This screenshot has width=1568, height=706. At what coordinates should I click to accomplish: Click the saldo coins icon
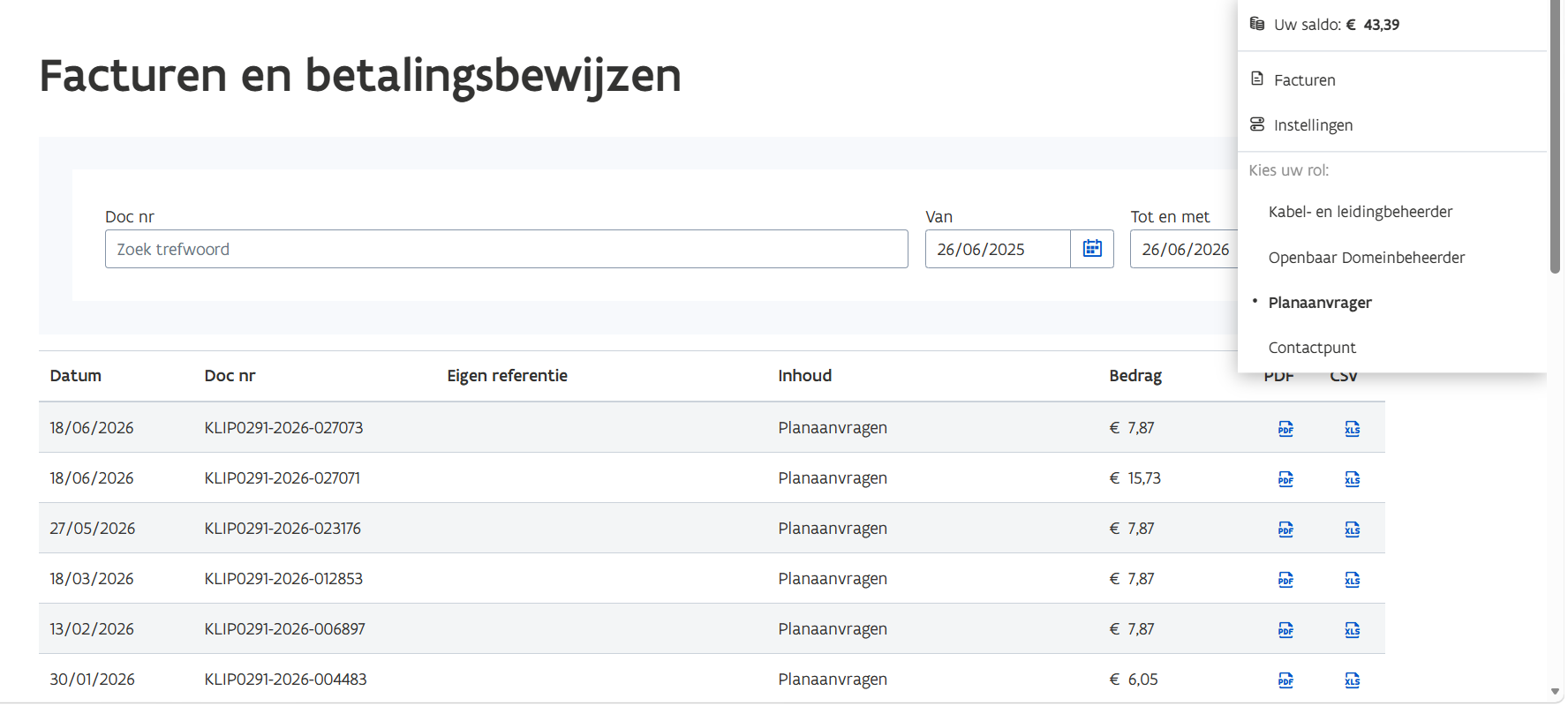tap(1257, 24)
